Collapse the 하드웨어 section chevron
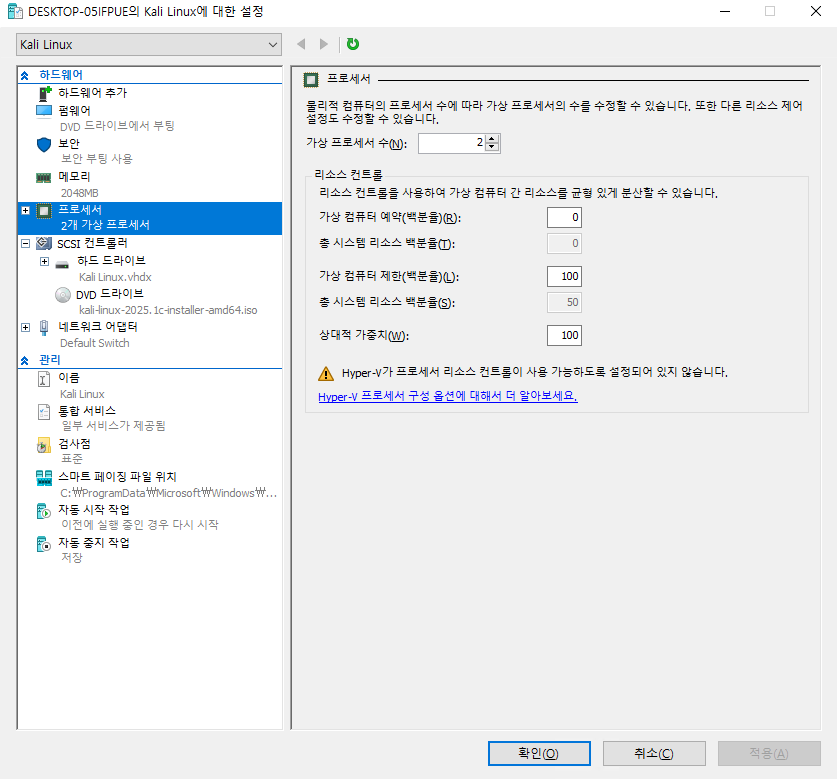The image size is (837, 779). (x=25, y=75)
